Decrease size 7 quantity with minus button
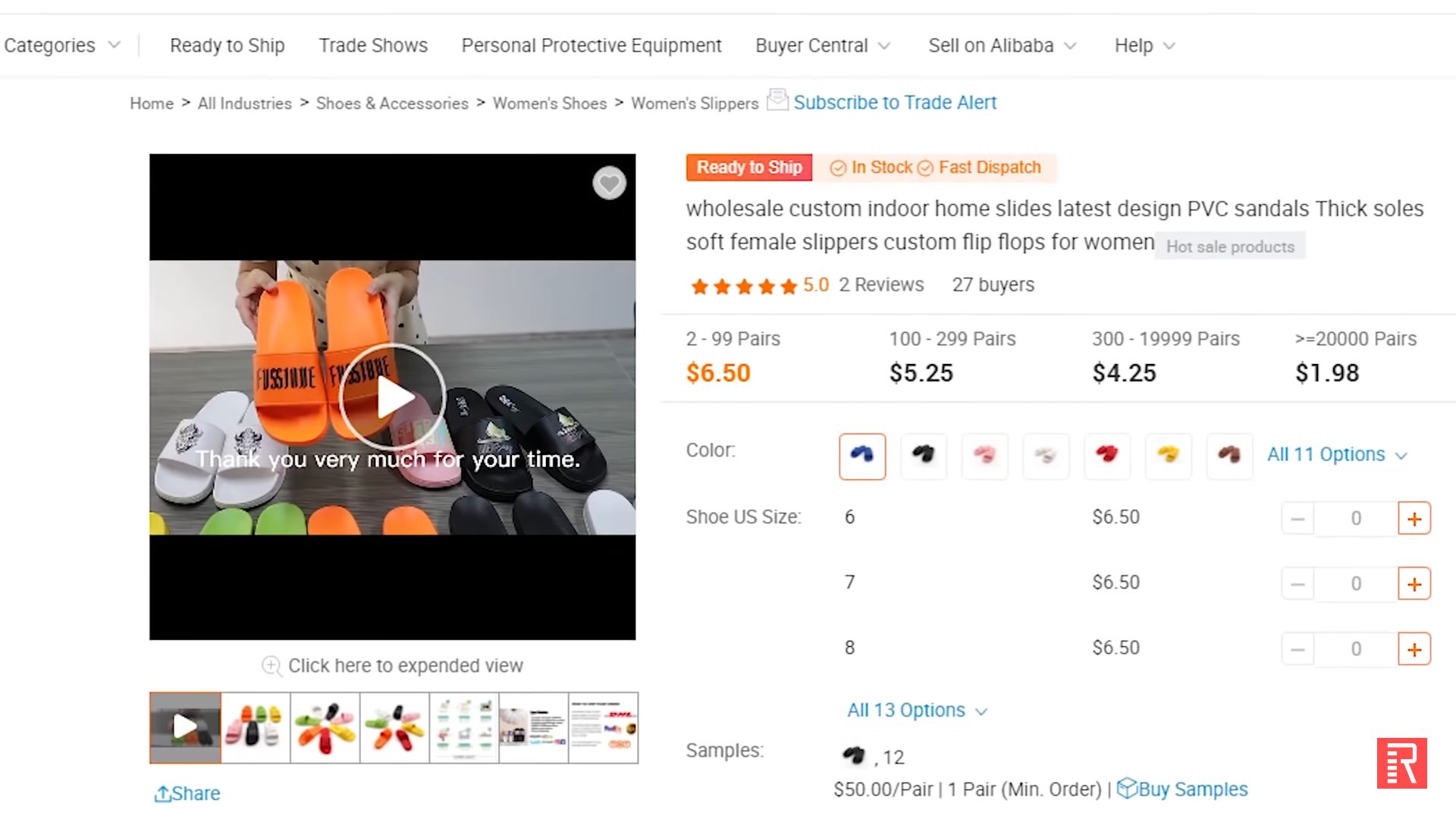The height and width of the screenshot is (819, 1456). click(x=1298, y=584)
